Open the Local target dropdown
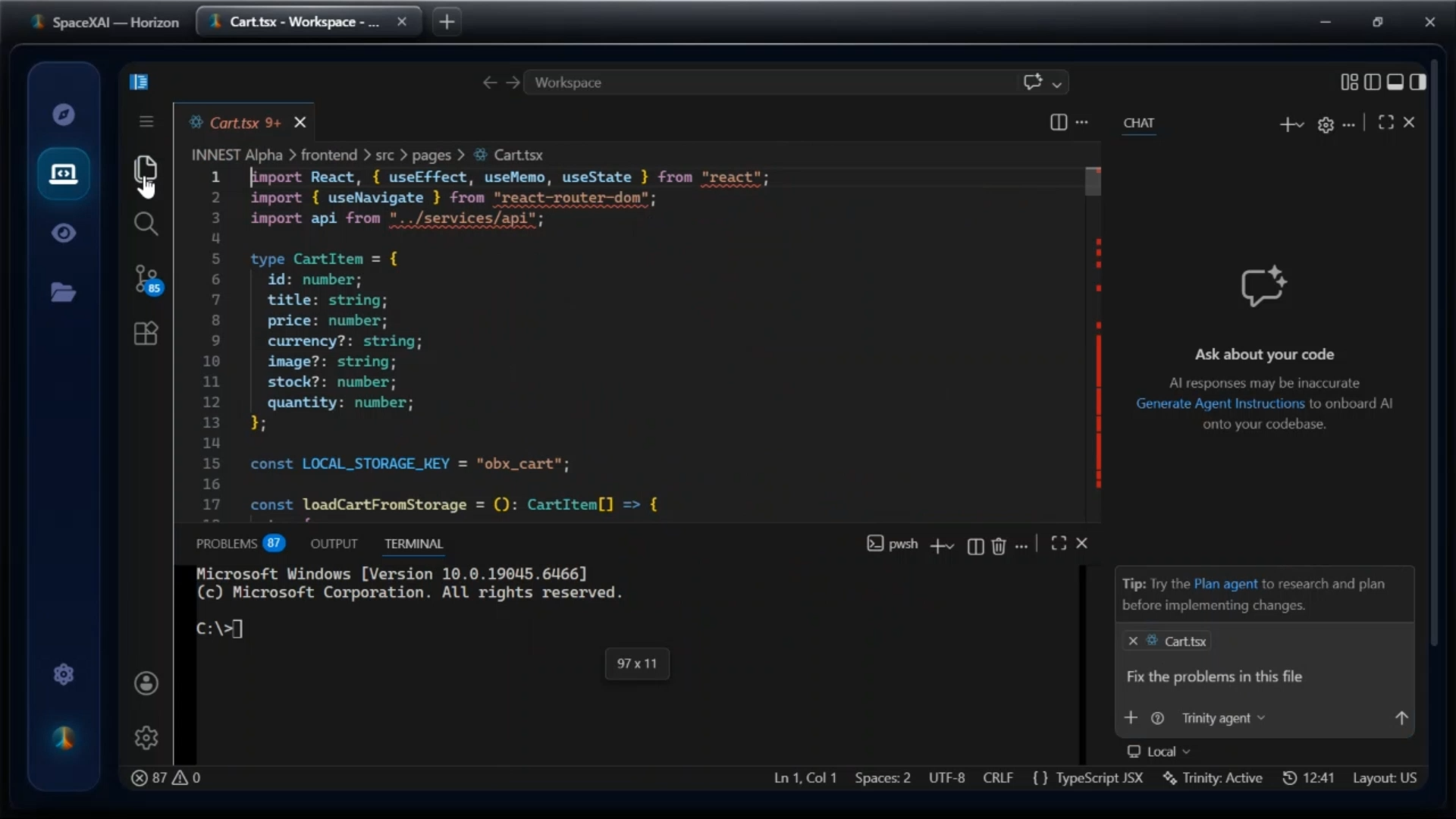This screenshot has width=1456, height=819. tap(1159, 752)
